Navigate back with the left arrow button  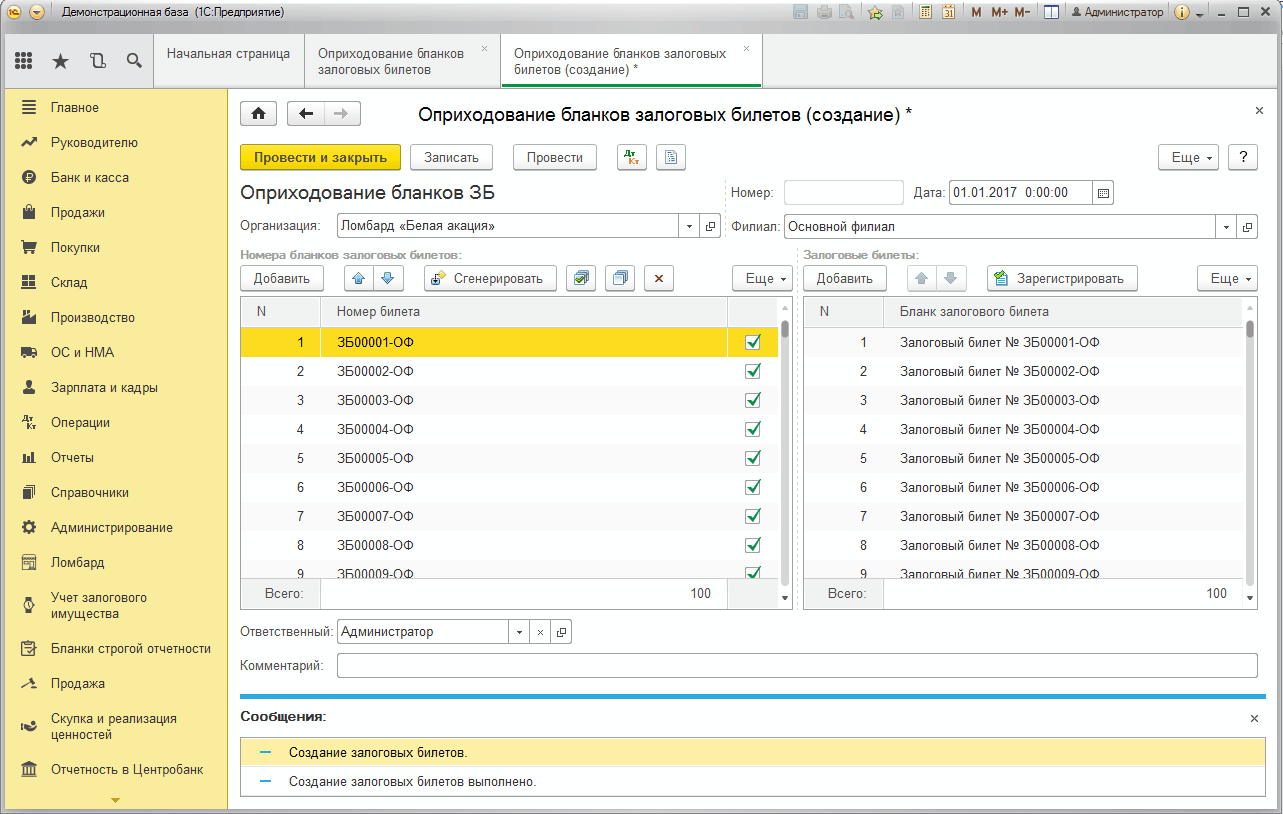pyautogui.click(x=306, y=114)
